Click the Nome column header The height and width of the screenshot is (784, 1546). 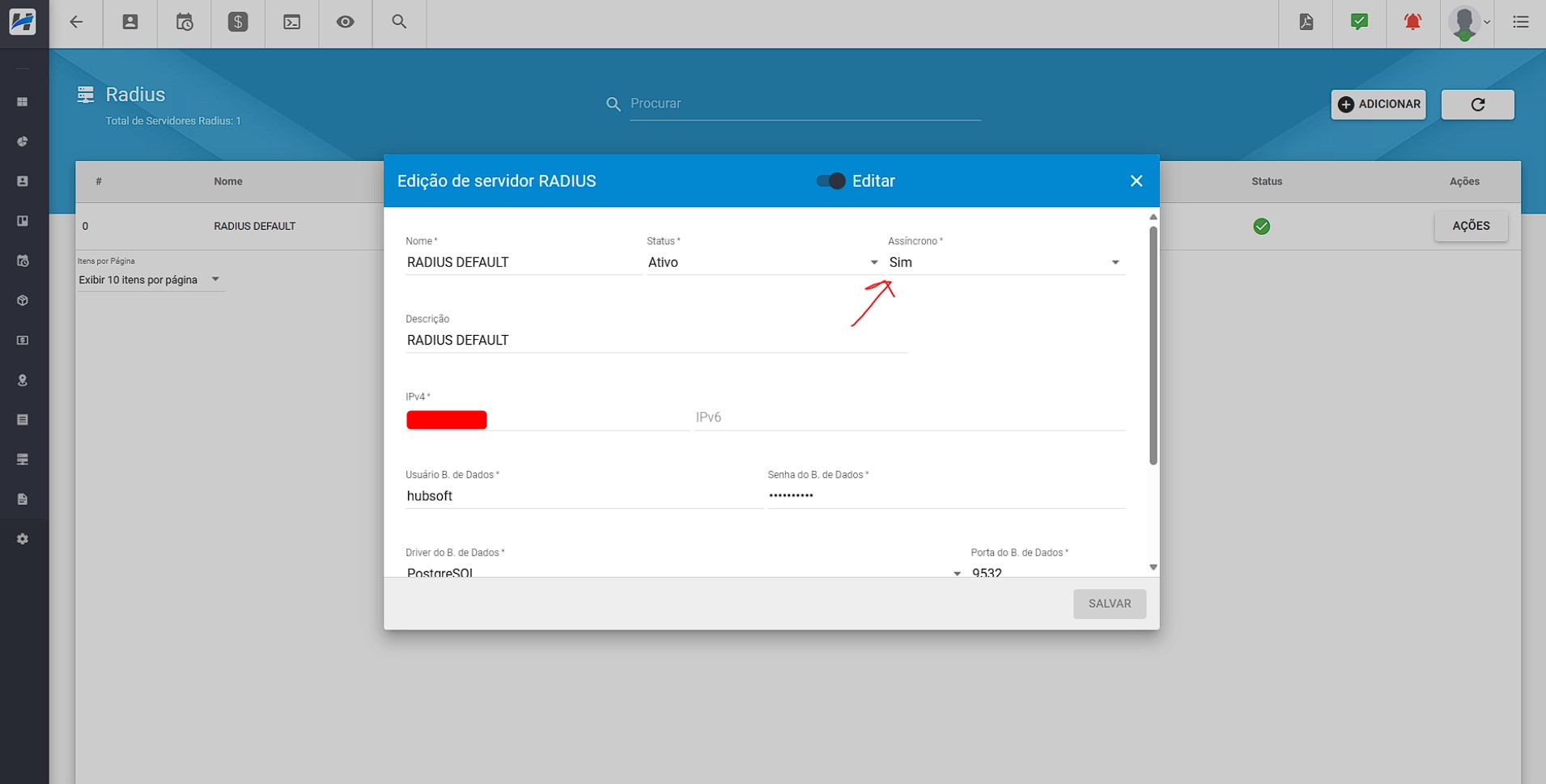[x=228, y=181]
